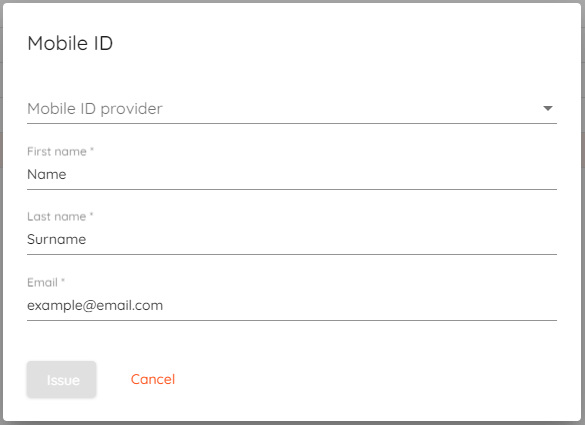The image size is (585, 425).
Task: Click the Mobile ID dialog title
Action: point(70,43)
